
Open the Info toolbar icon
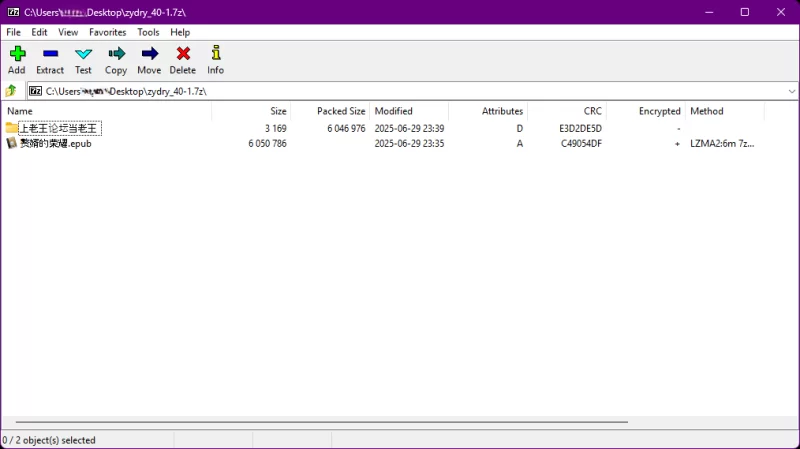(x=216, y=53)
